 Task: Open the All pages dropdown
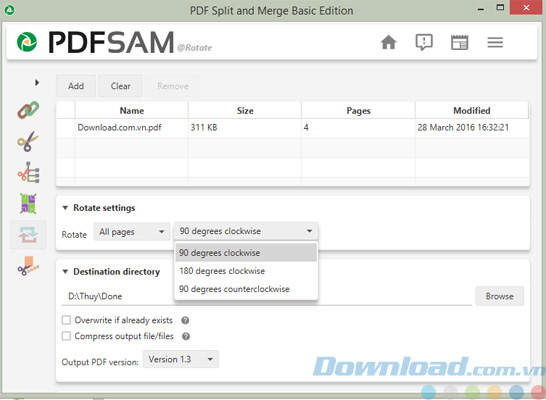[x=132, y=232]
